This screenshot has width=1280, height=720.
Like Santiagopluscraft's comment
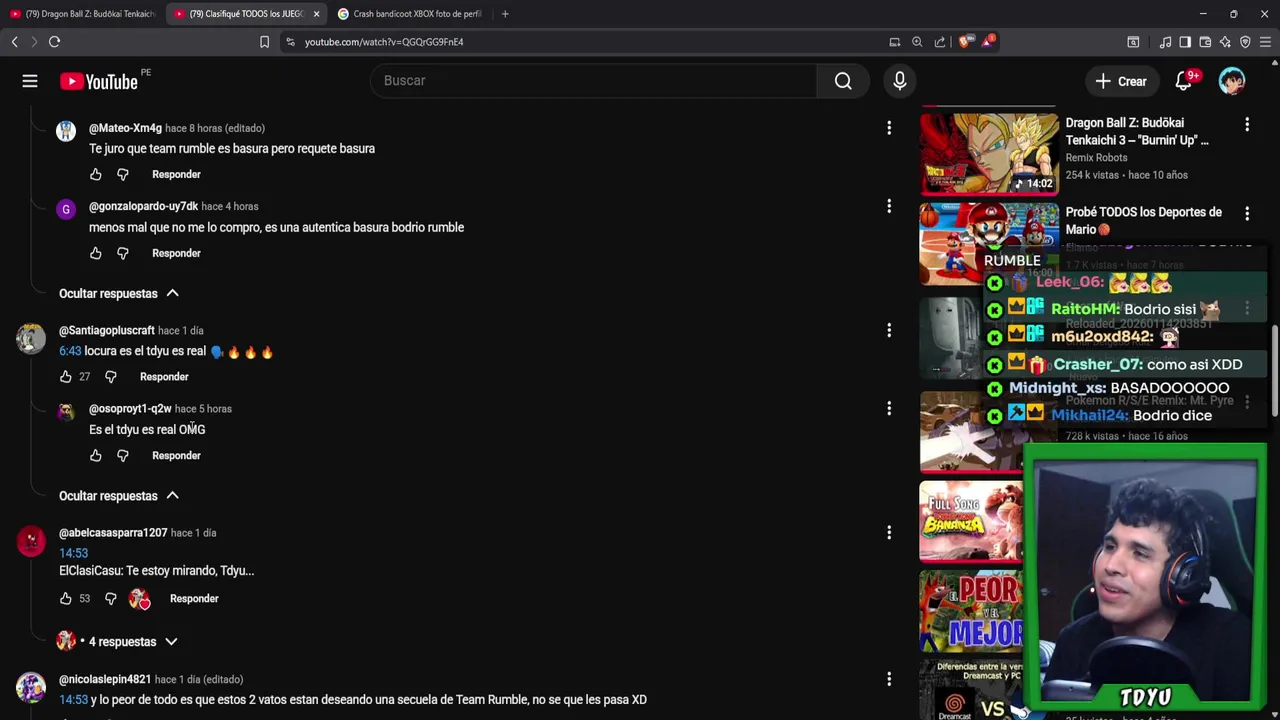point(66,377)
